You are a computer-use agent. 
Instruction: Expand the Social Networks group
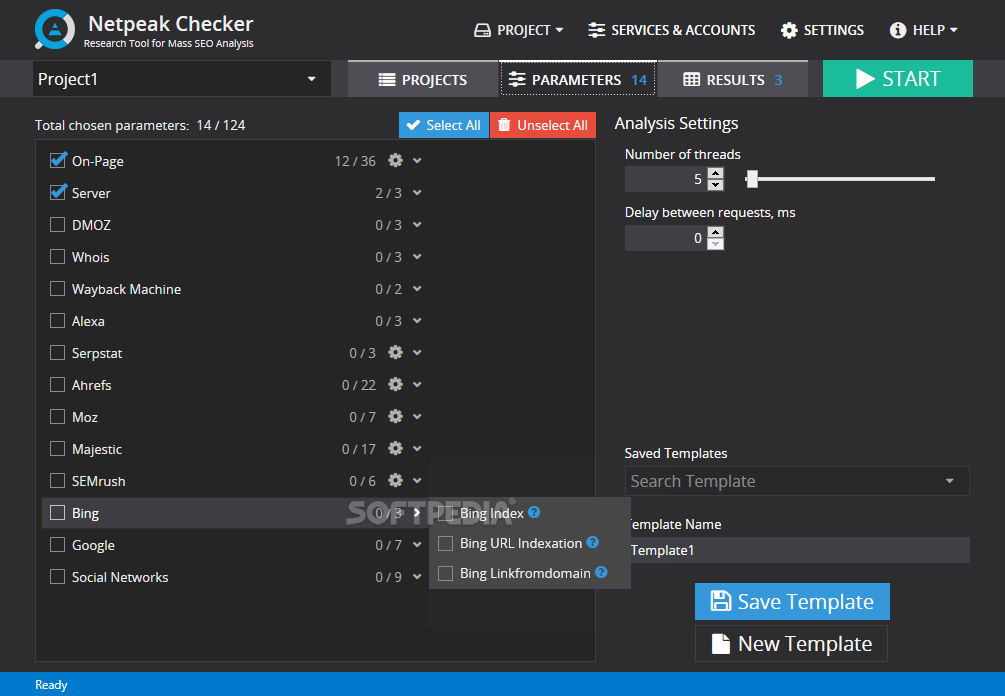417,577
